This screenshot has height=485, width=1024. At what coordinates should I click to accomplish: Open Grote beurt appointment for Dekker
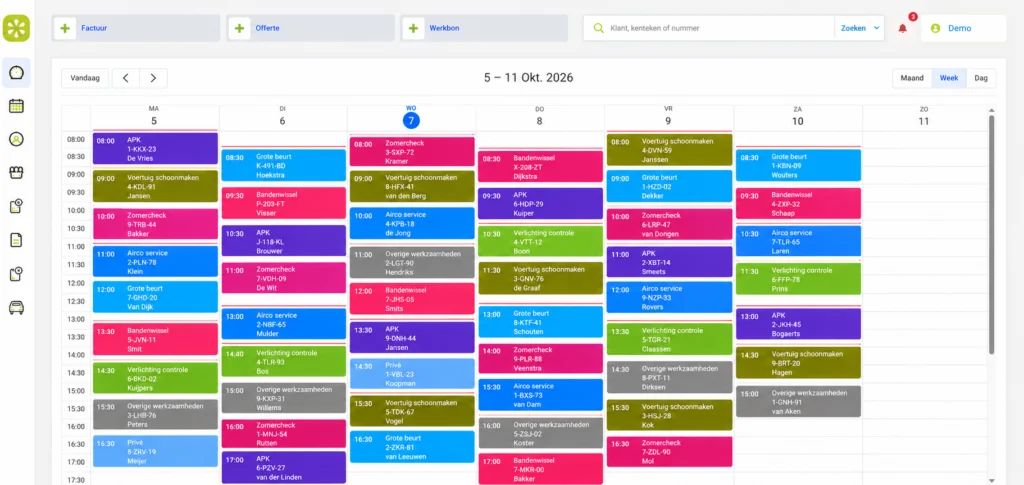(x=669, y=187)
